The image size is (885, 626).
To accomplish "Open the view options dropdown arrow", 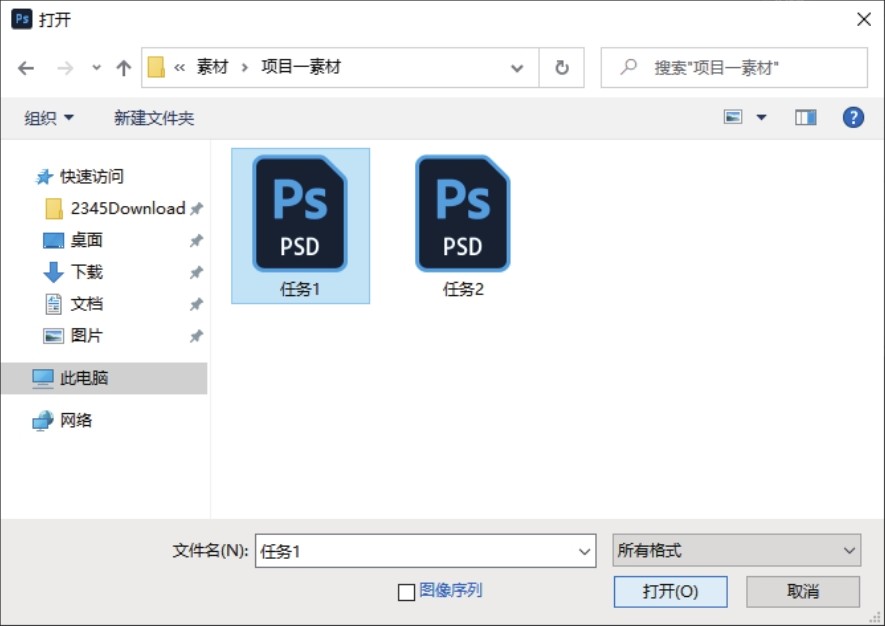I will tap(761, 117).
